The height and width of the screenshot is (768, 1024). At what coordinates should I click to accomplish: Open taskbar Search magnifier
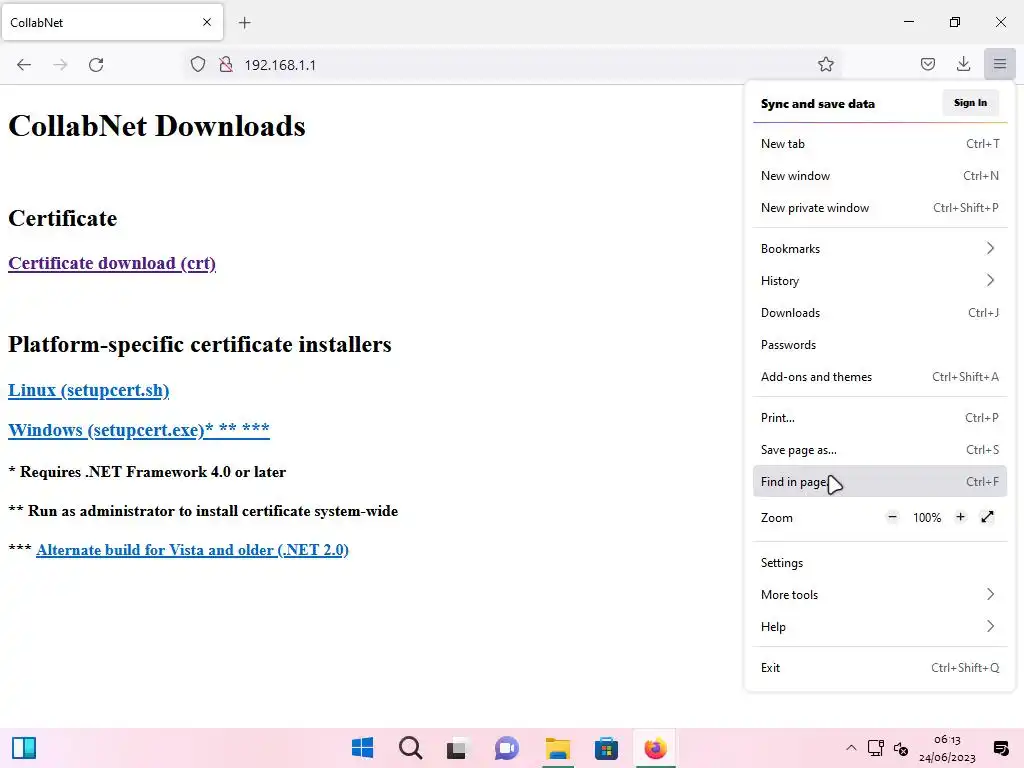coord(411,748)
